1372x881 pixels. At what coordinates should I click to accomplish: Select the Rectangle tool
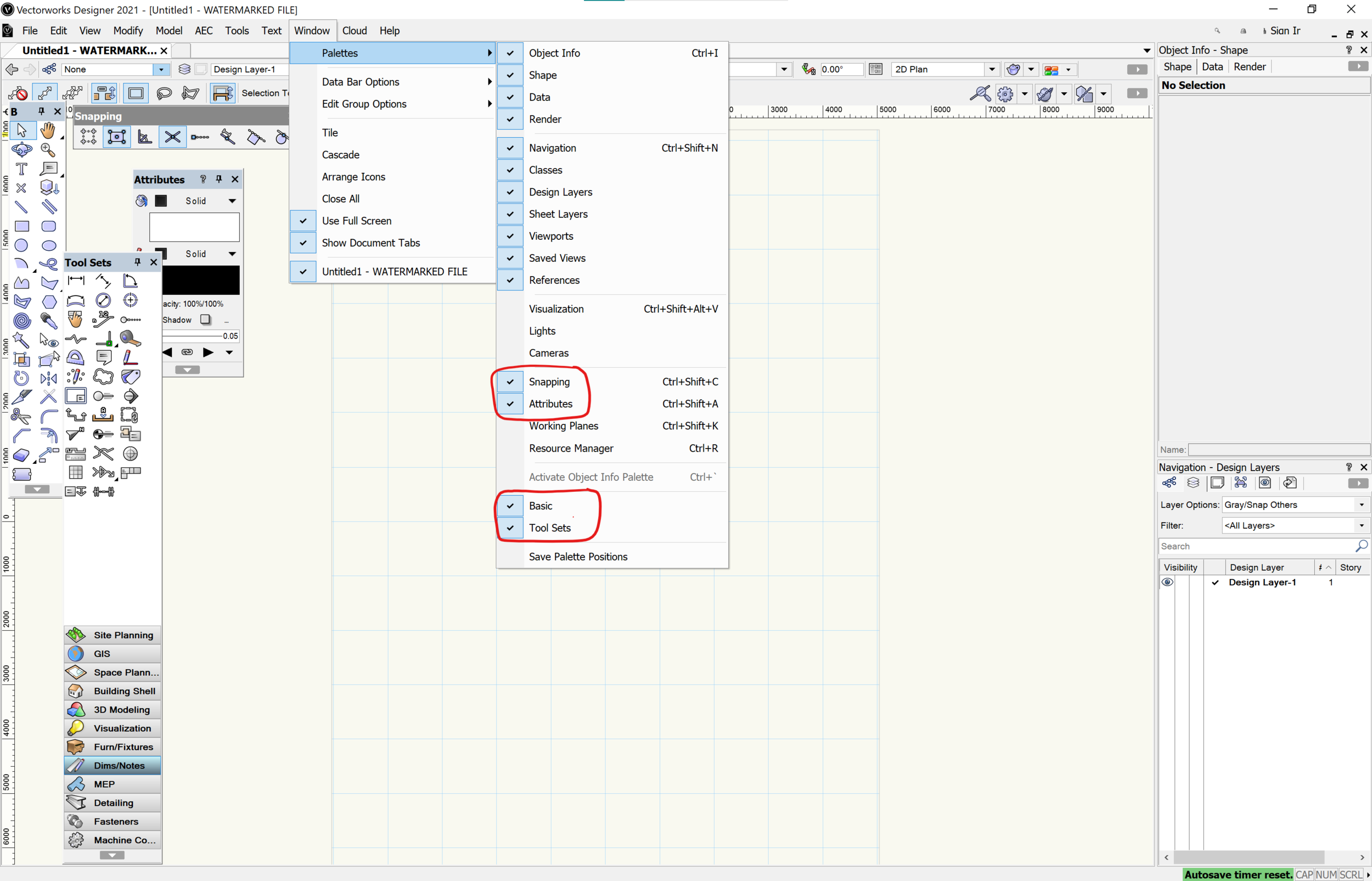[x=22, y=226]
